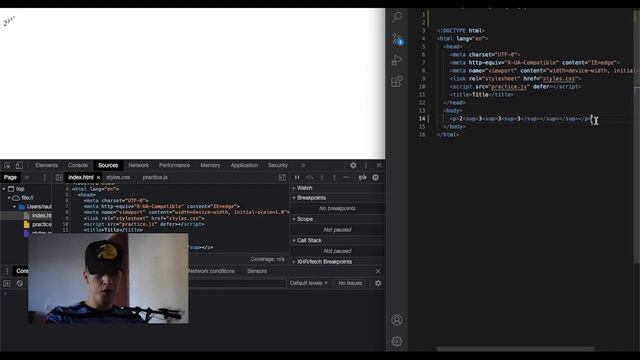Click the inspect element picker icon in DevTools
This screenshot has width=640, height=360.
(x=7, y=165)
